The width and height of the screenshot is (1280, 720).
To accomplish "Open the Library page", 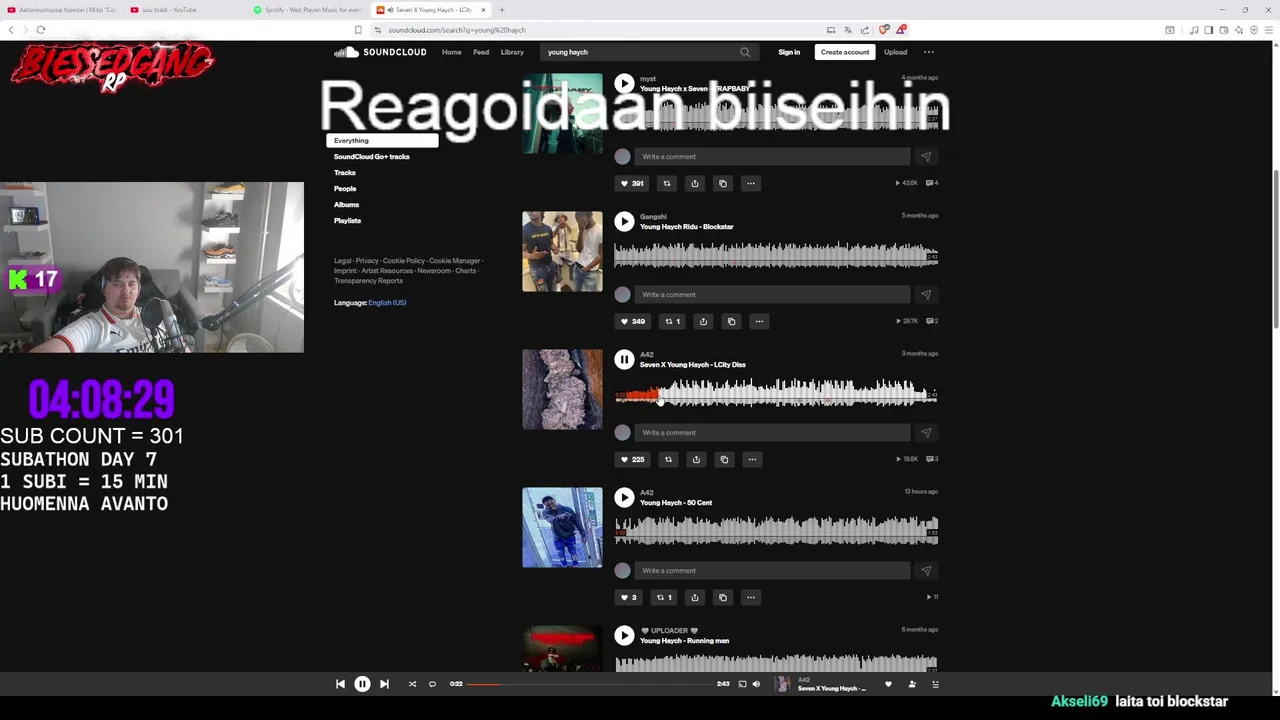I will (512, 52).
